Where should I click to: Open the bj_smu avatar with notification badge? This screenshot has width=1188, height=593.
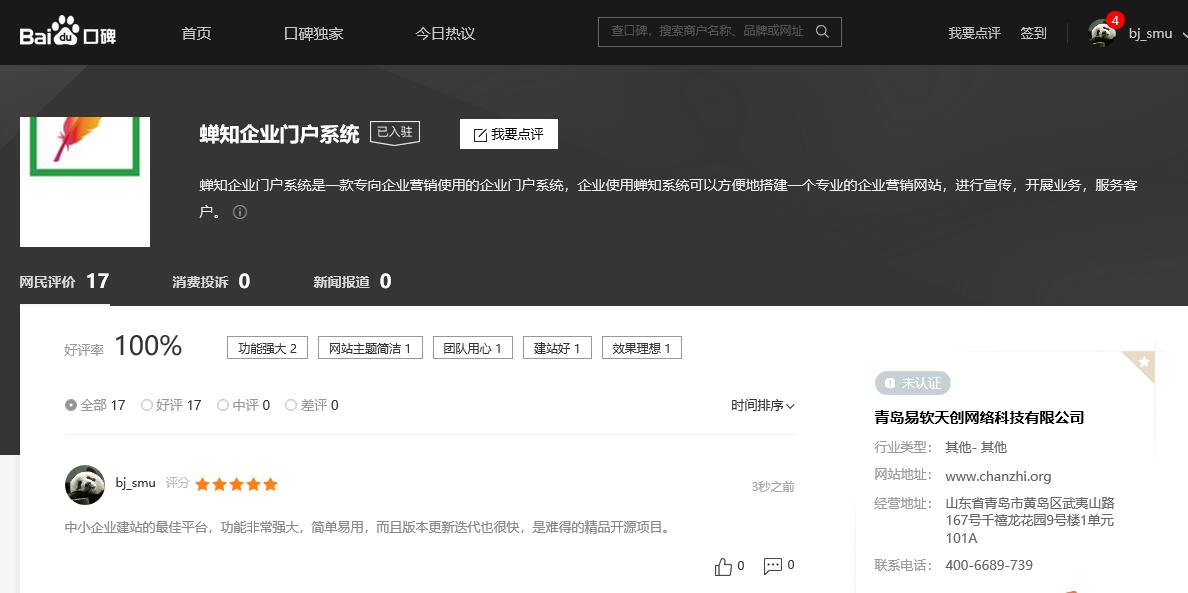click(1103, 33)
